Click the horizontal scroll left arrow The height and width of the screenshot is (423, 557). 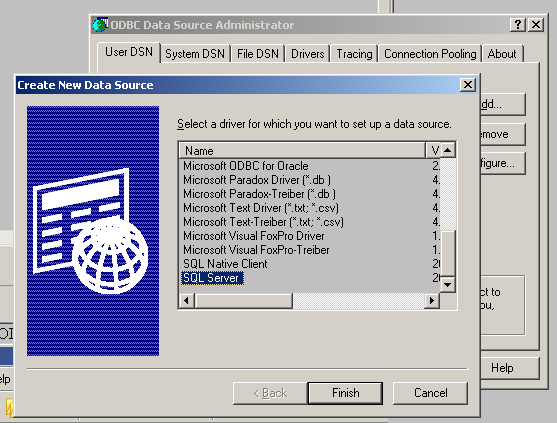(x=186, y=301)
